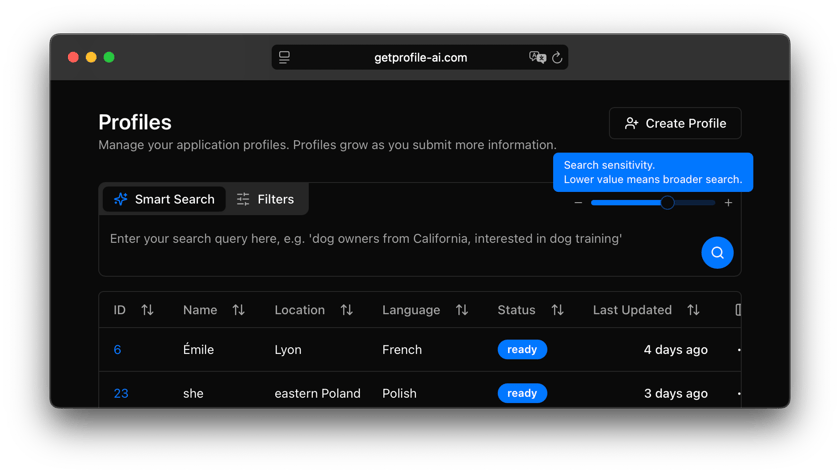Screen dimensions: 840x474
Task: Click the Polish language cell
Action: [x=399, y=394]
